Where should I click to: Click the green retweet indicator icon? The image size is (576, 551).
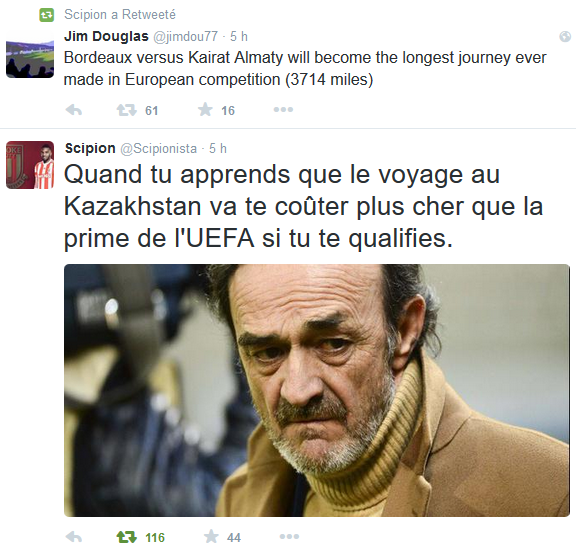point(47,15)
